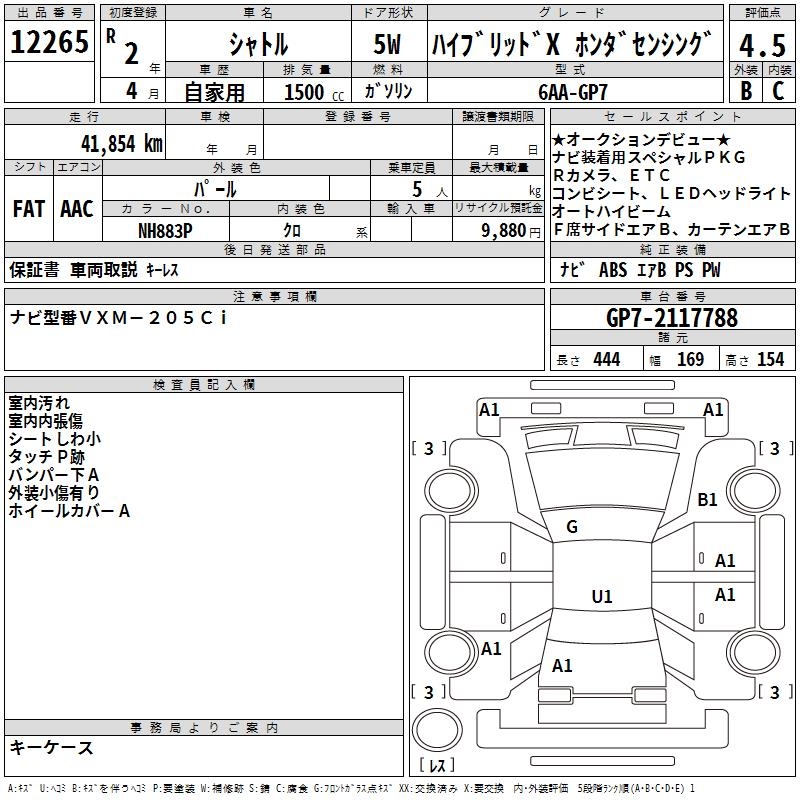Click inspector note タッチP跡
The height and width of the screenshot is (800, 800).
46,457
